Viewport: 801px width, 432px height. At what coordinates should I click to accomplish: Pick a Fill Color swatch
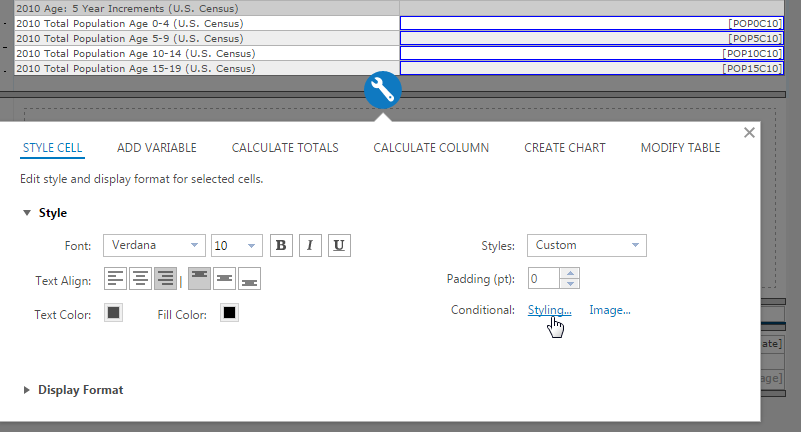229,314
